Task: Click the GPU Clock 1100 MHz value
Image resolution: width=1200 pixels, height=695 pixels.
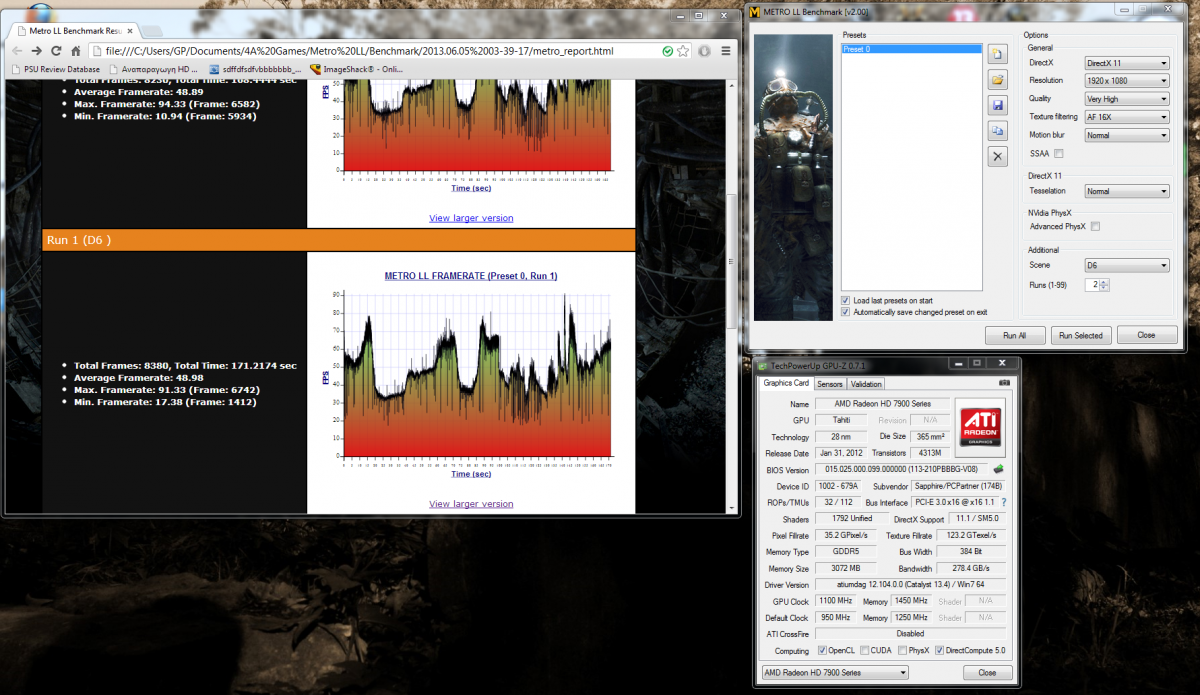Action: click(x=835, y=600)
